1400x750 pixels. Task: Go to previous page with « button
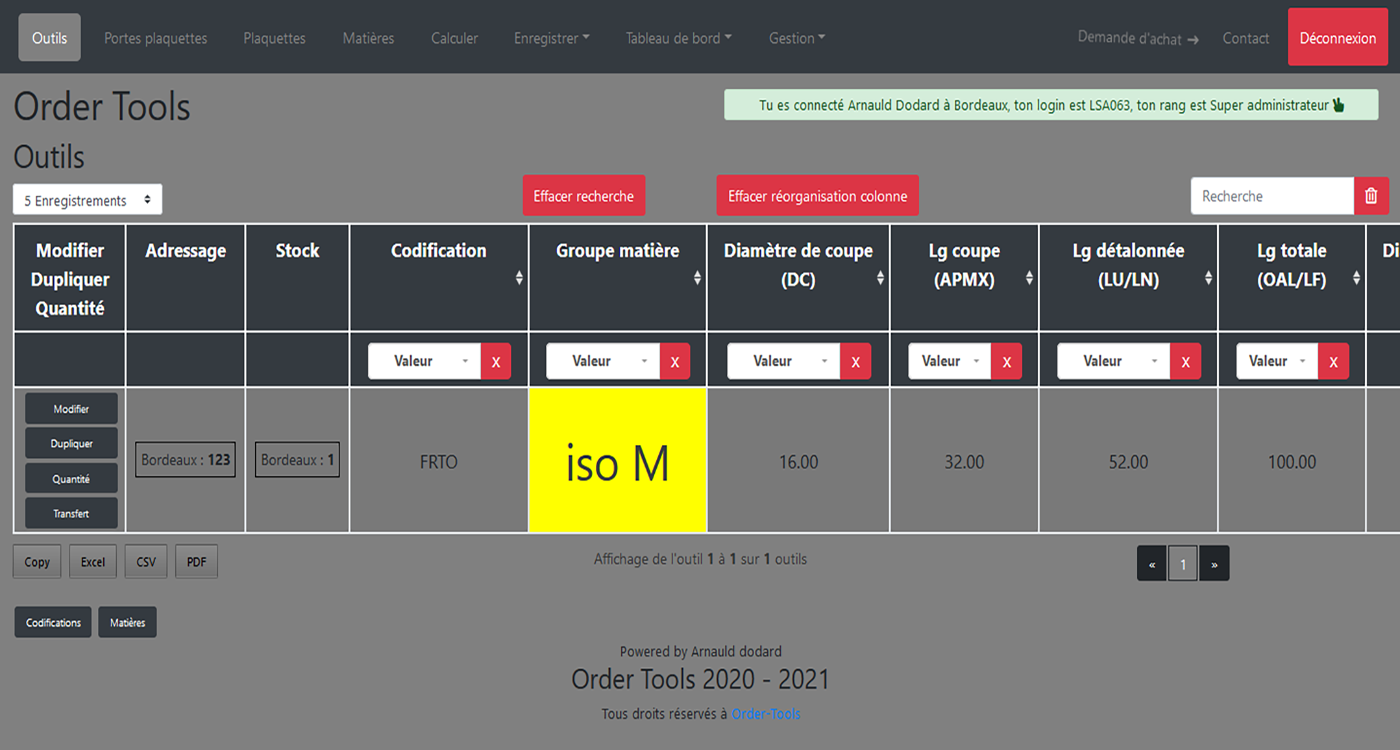click(1152, 564)
